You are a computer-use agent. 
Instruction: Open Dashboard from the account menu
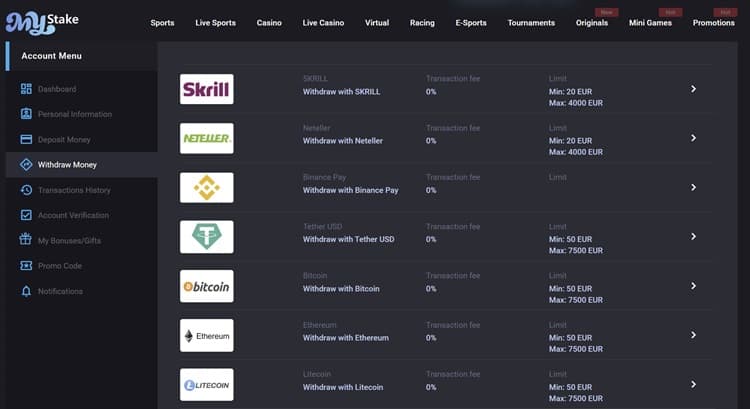pyautogui.click(x=57, y=89)
